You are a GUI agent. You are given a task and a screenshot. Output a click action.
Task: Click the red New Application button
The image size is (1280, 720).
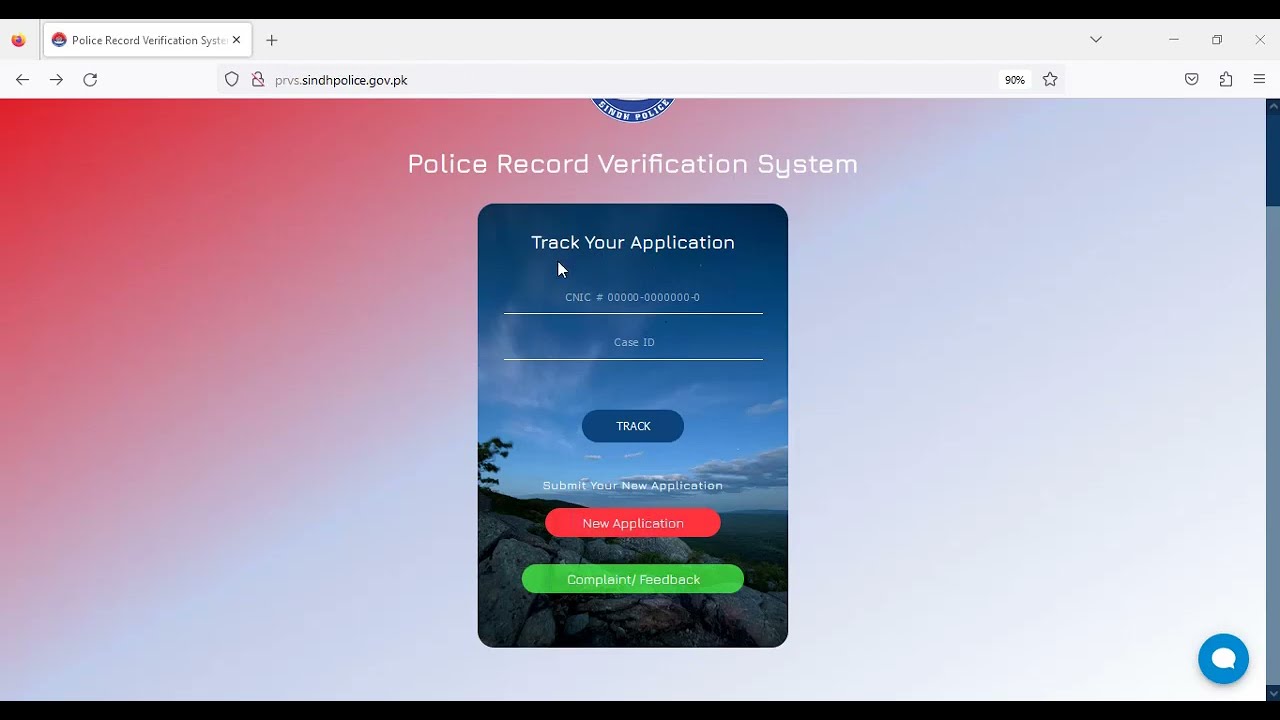coord(633,523)
